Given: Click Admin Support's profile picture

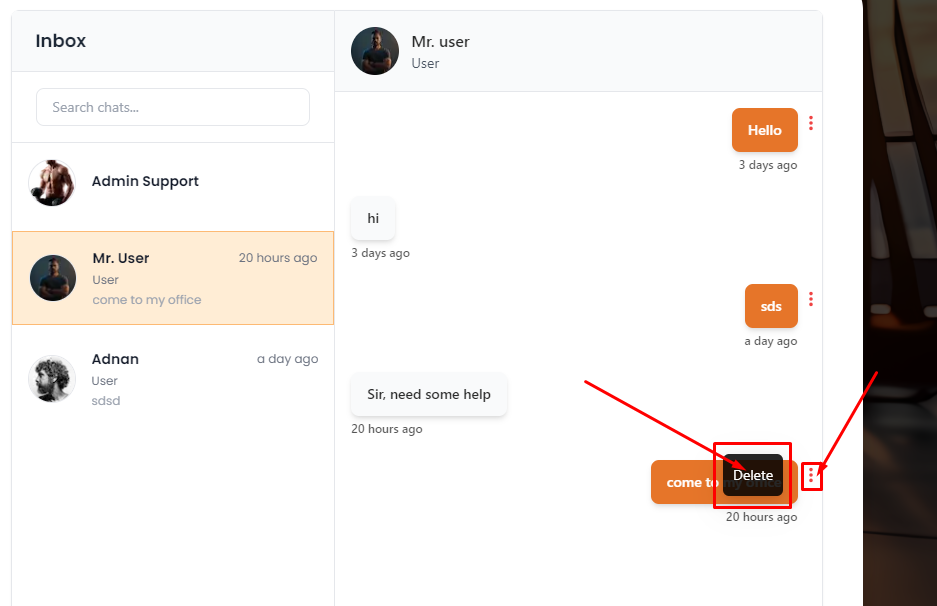Looking at the screenshot, I should tap(52, 182).
